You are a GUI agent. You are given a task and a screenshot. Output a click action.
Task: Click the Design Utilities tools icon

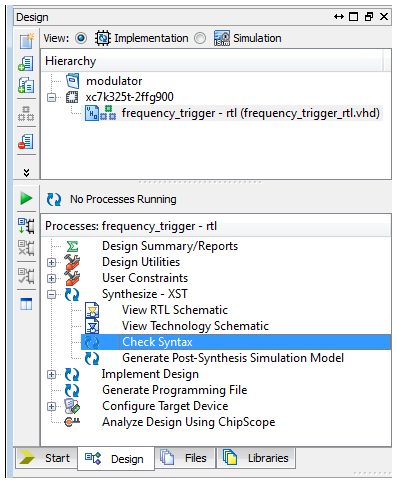pos(72,262)
